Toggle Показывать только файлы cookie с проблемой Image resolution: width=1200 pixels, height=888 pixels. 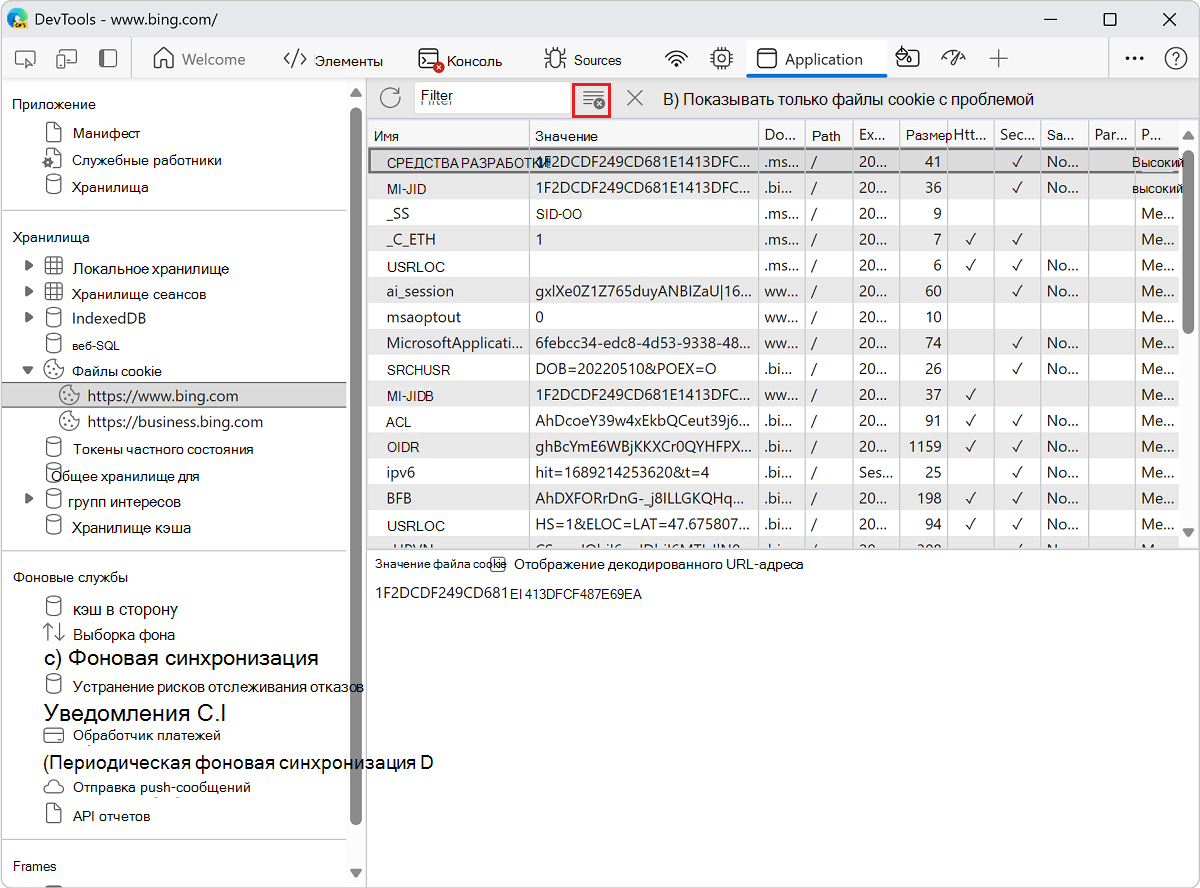[848, 99]
